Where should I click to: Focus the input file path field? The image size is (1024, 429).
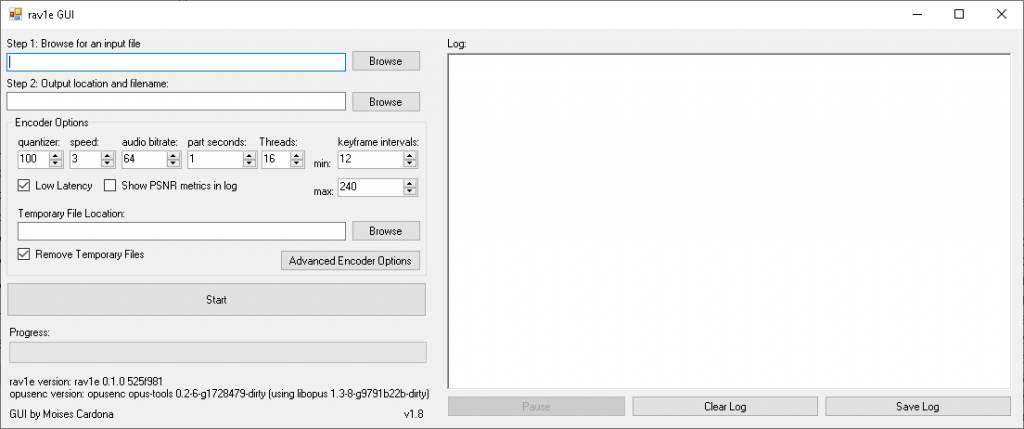pyautogui.click(x=176, y=62)
